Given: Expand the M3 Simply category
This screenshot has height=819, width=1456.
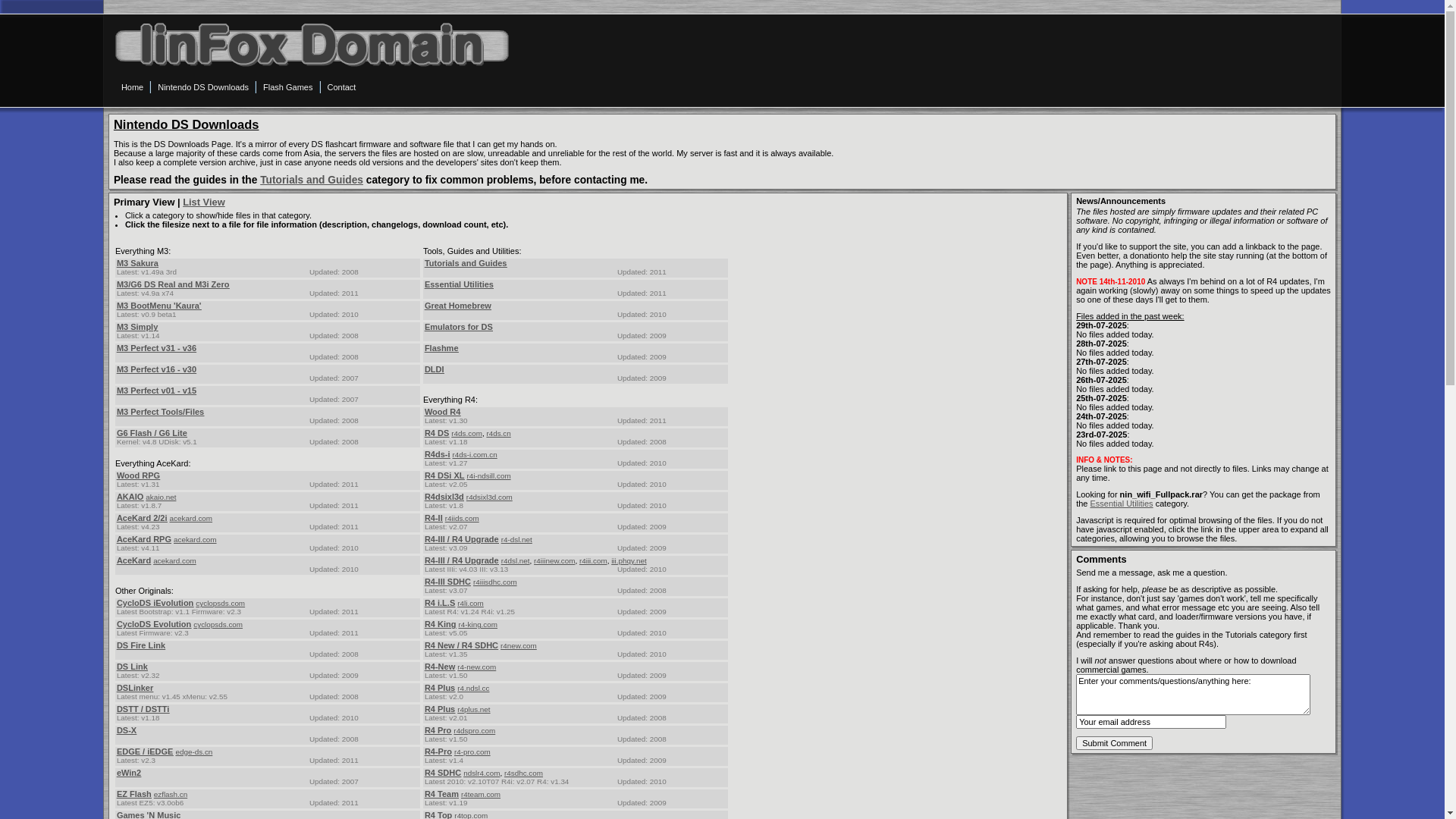Looking at the screenshot, I should tap(137, 327).
